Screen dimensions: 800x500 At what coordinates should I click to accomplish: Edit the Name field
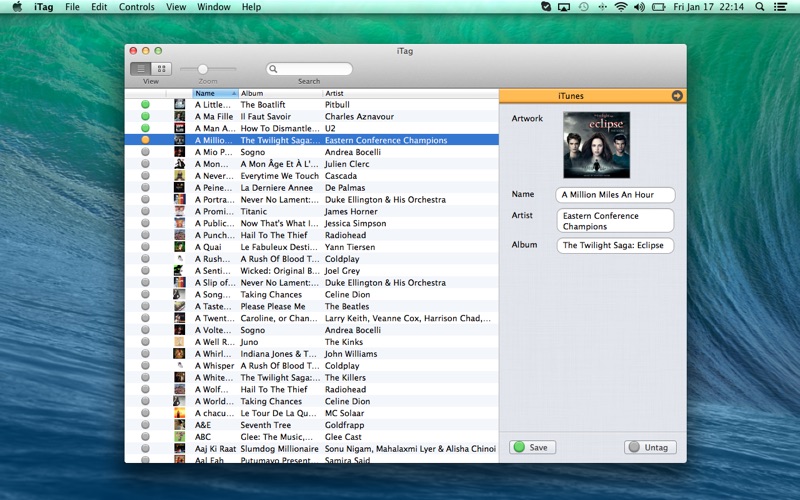pyautogui.click(x=615, y=194)
